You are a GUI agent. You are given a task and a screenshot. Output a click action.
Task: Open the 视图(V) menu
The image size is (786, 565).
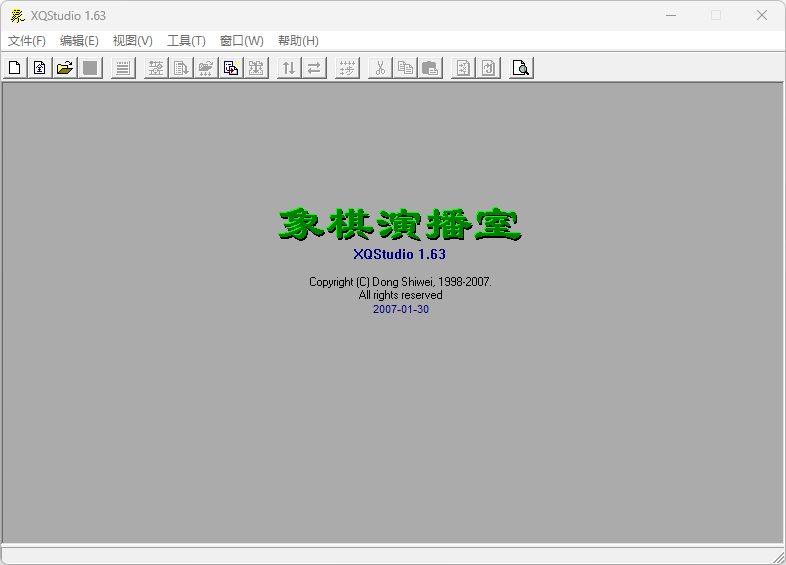pyautogui.click(x=133, y=41)
